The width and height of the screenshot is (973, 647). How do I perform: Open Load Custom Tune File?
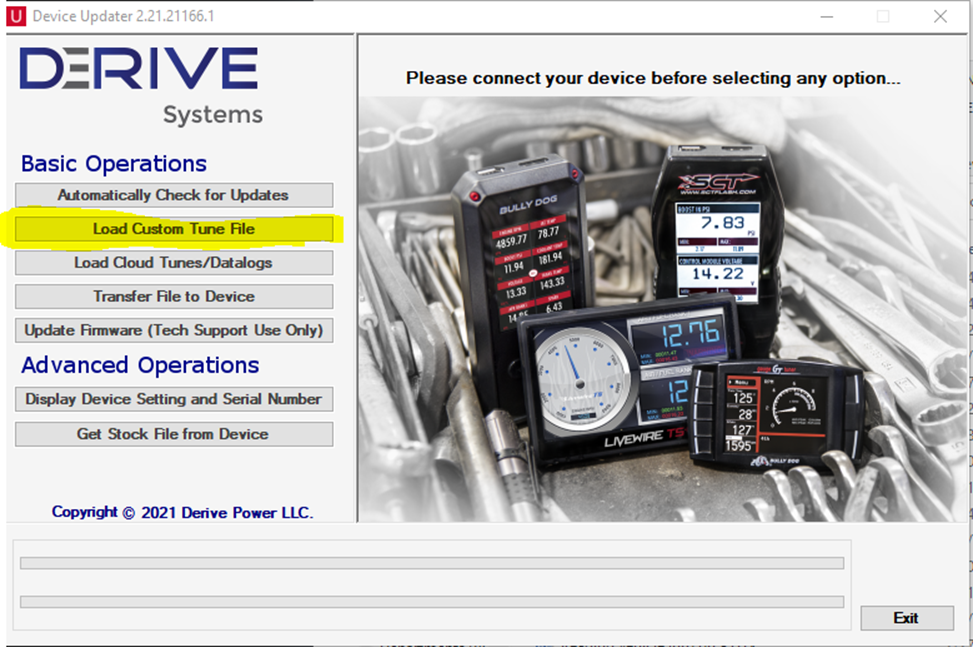[174, 229]
